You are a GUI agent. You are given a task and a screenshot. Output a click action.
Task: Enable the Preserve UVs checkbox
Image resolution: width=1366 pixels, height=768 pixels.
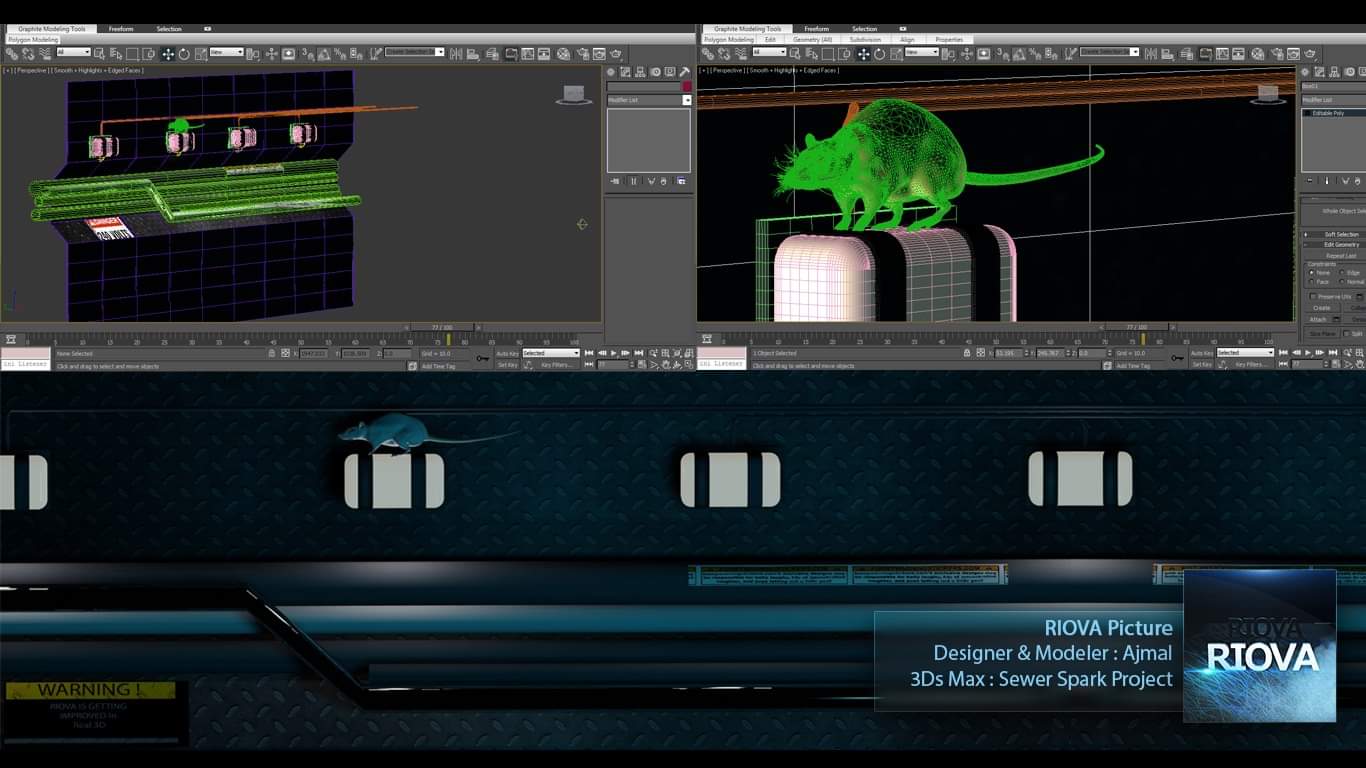click(1312, 297)
